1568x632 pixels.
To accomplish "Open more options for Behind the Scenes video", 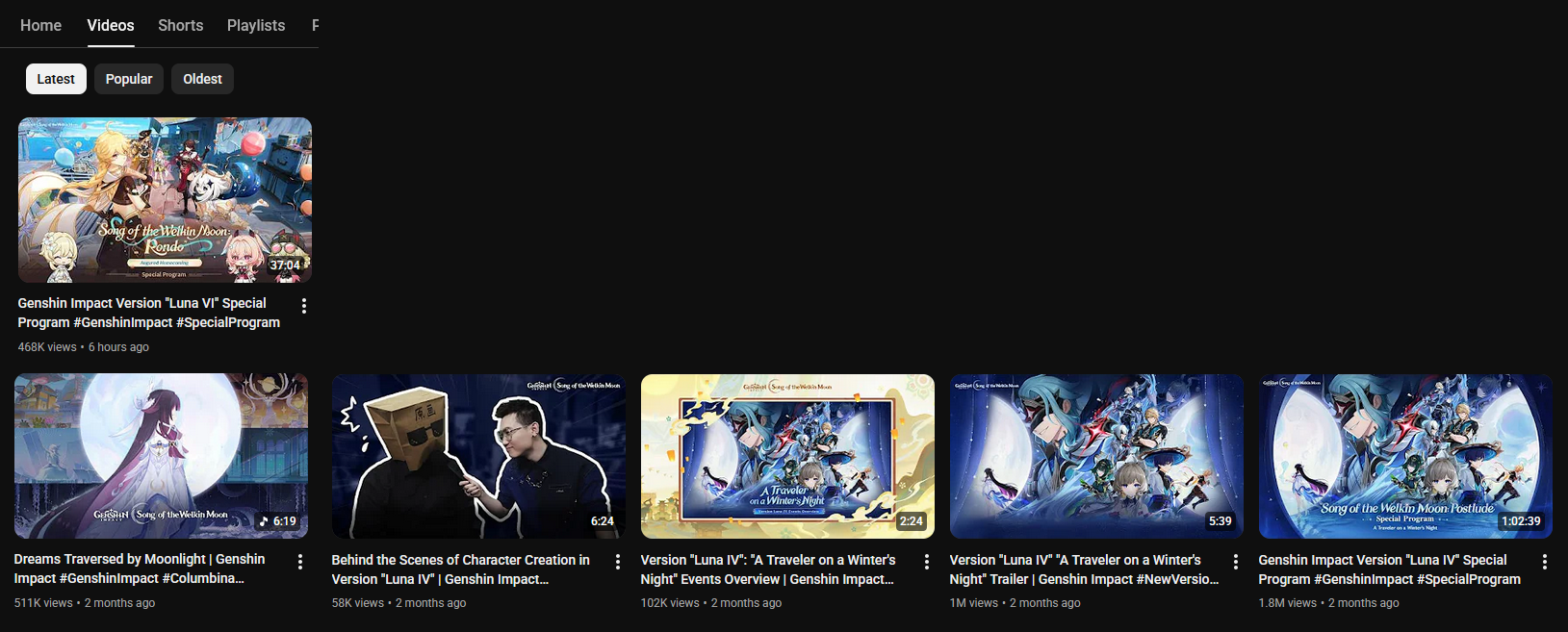I will point(618,562).
